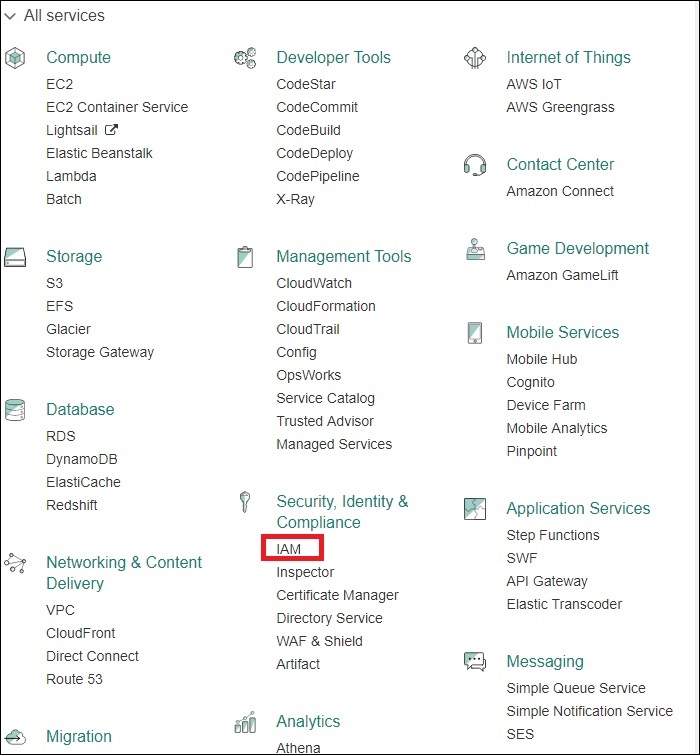
Task: Click the Developer Tools category icon
Action: tap(245, 58)
